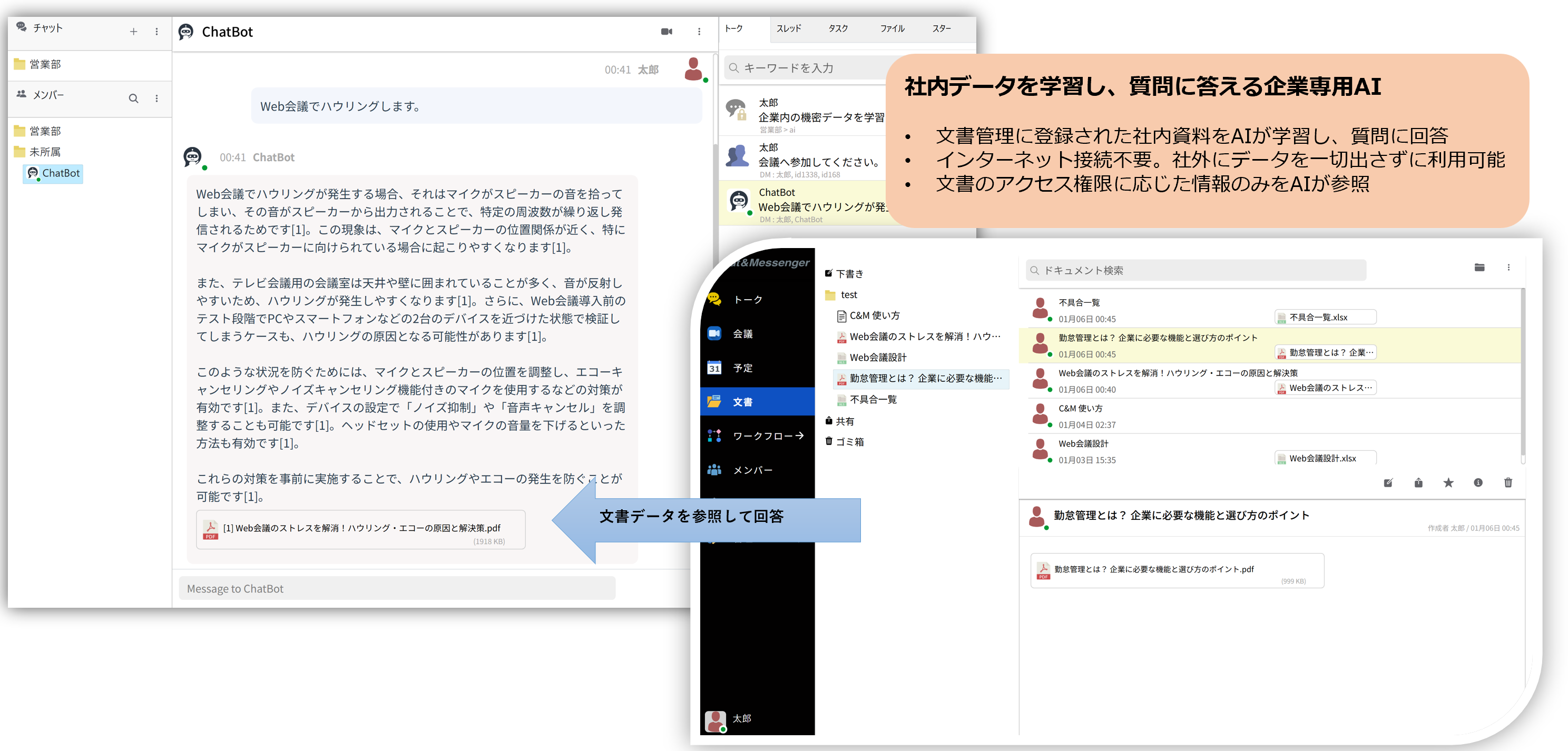Click the star icon in document toolbar
Image resolution: width=1568 pixels, height=751 pixels.
tap(1448, 482)
